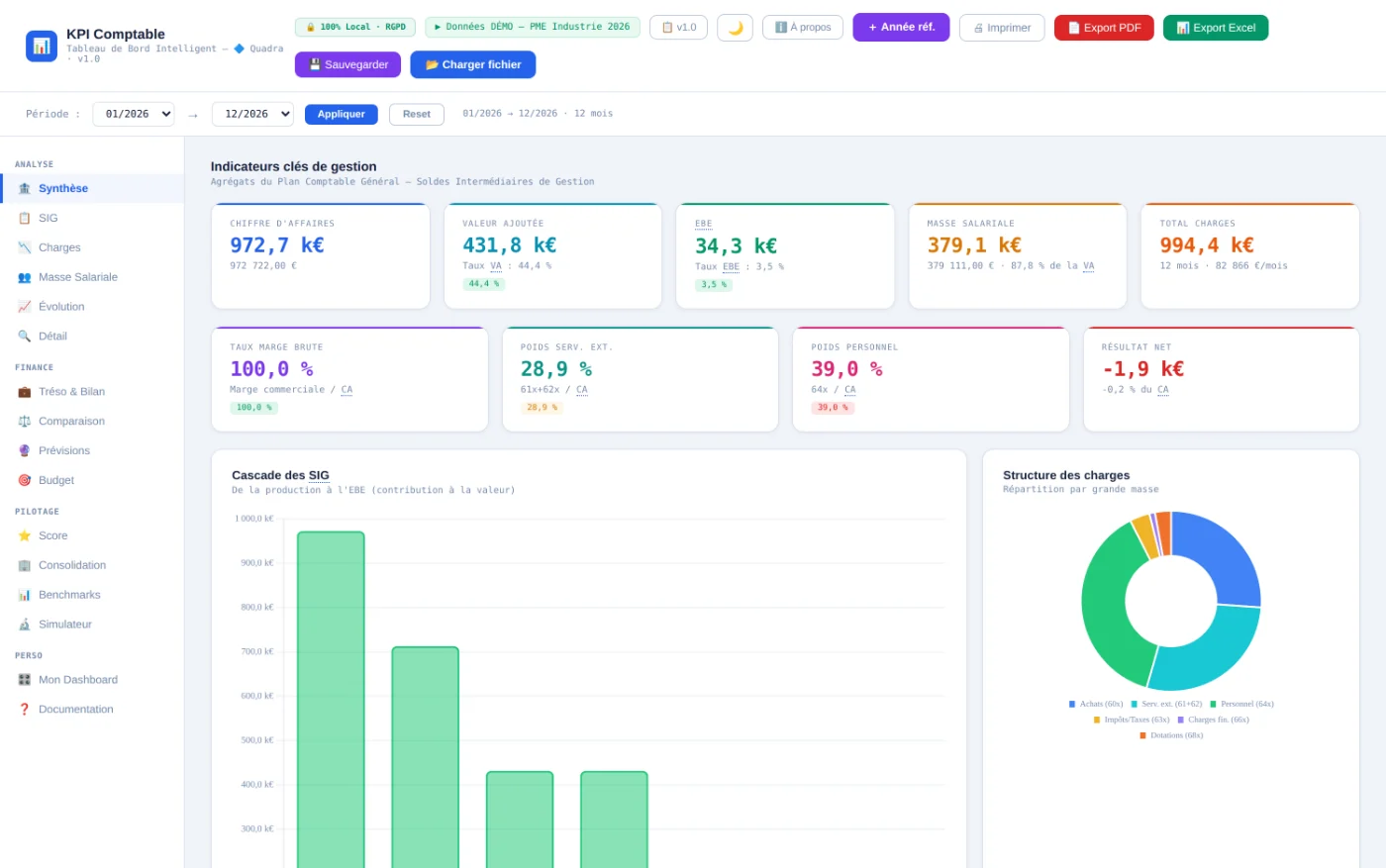Viewport: 1386px width, 868px height.
Task: Toggle the Dotations (68x) legend item
Action: point(1171,735)
